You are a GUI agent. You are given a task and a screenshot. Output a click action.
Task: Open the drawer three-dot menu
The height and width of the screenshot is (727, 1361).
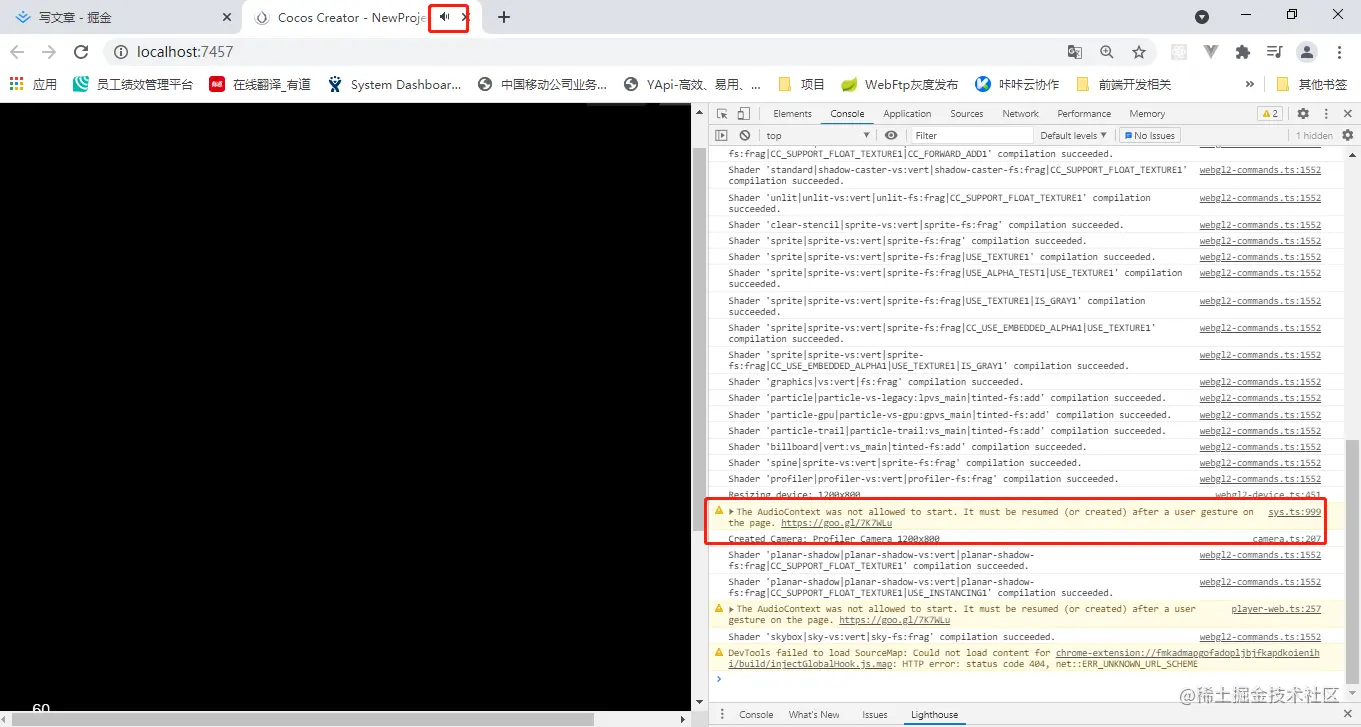(723, 715)
